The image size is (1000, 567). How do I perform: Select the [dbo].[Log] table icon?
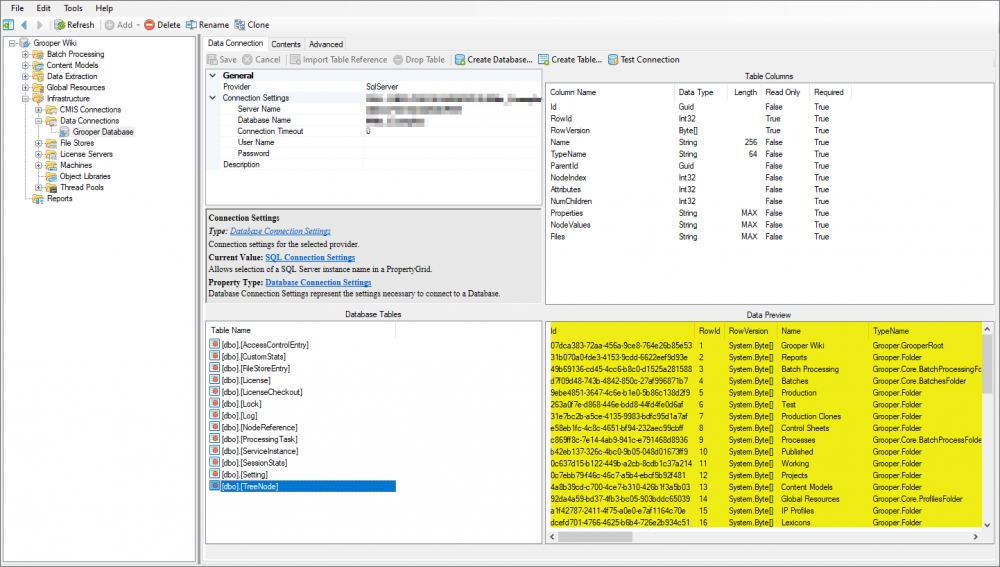tap(214, 416)
